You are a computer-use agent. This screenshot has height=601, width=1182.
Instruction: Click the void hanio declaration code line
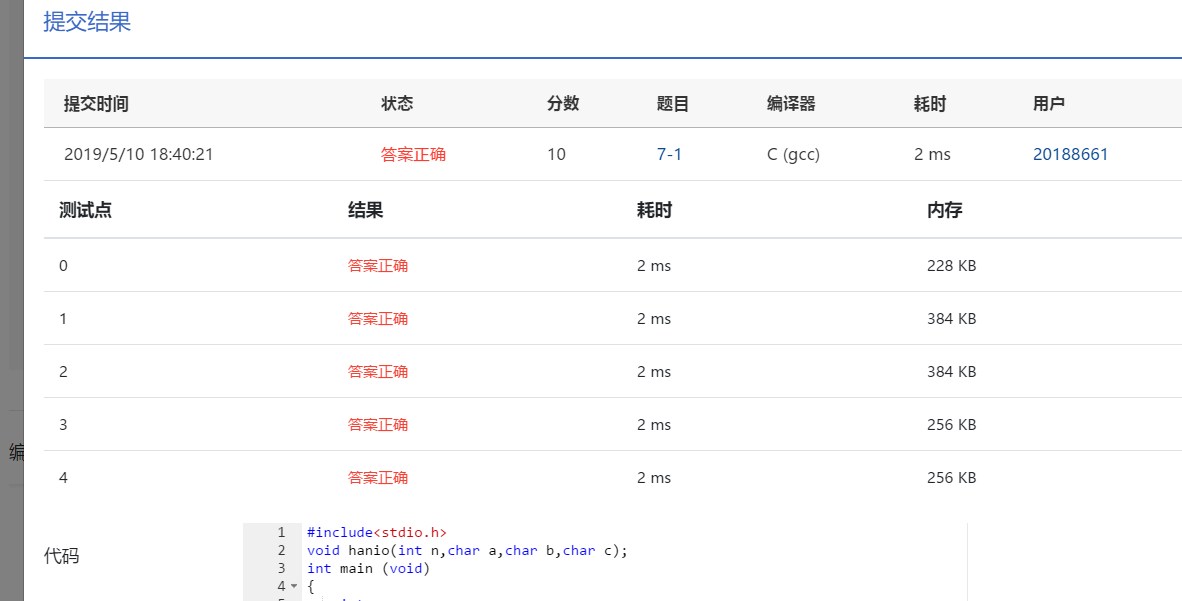(x=467, y=550)
